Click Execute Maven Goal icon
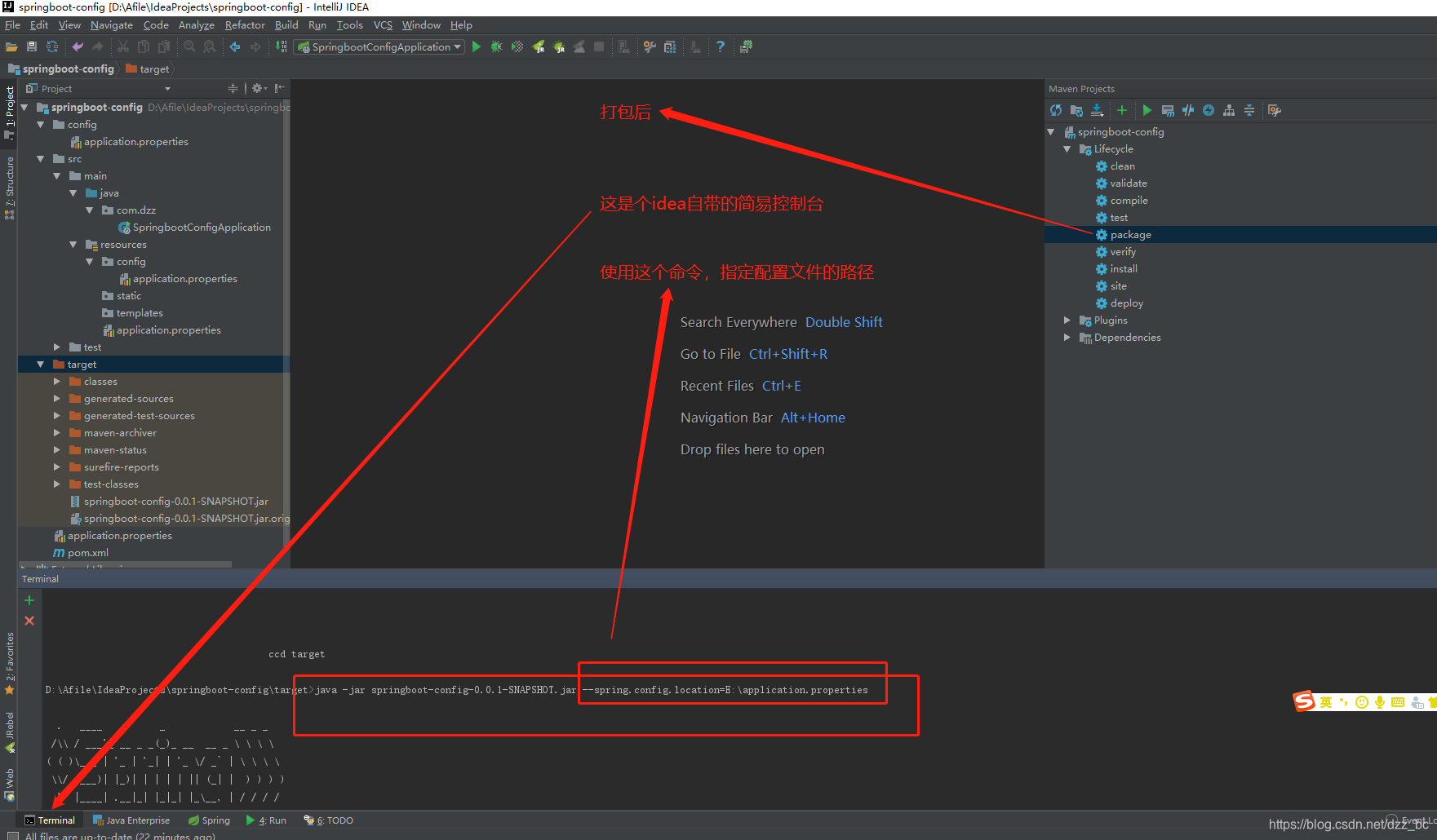This screenshot has height=840, width=1437. [x=1168, y=110]
